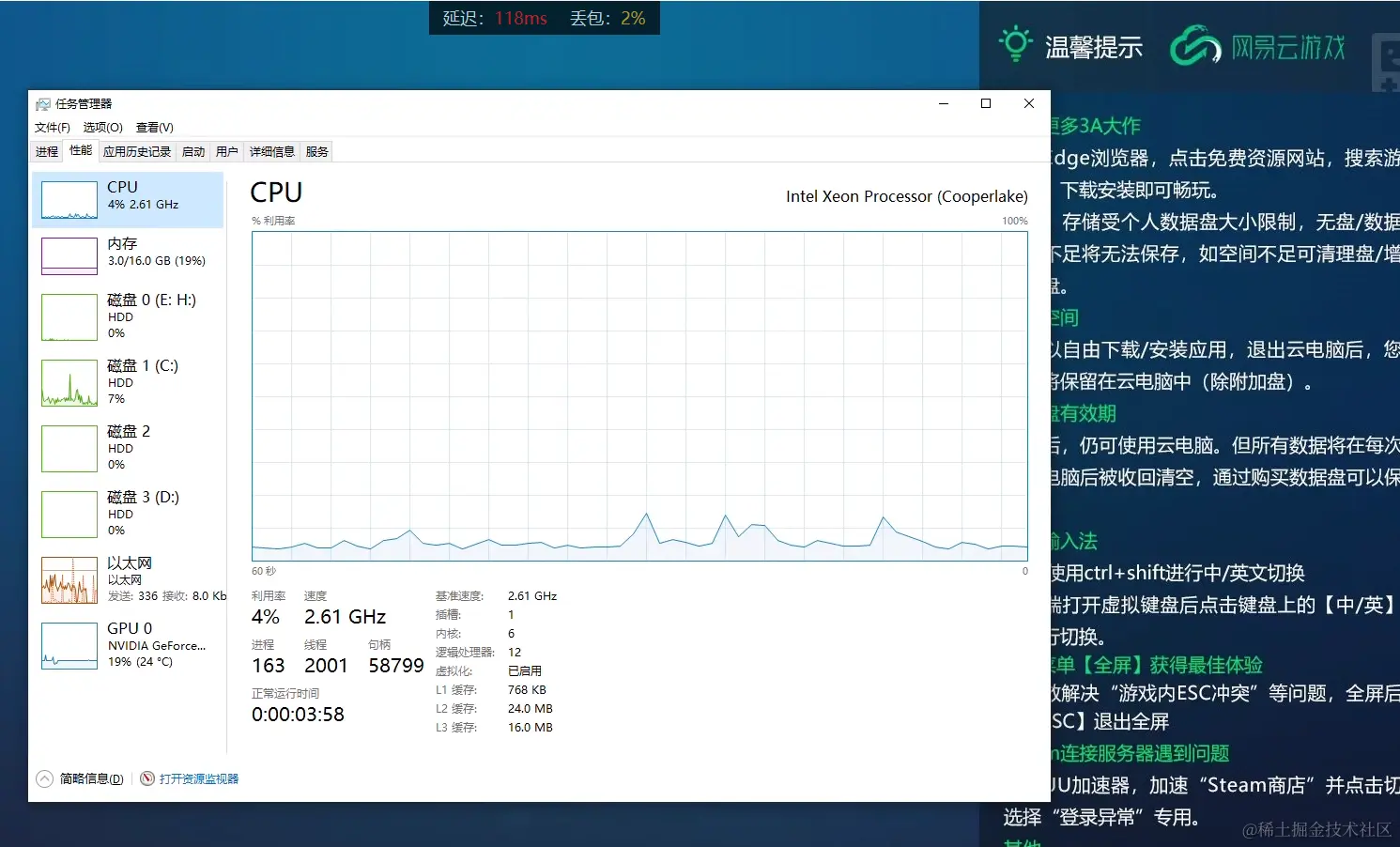The image size is (1400, 847).
Task: Click the process count 163
Action: [268, 666]
